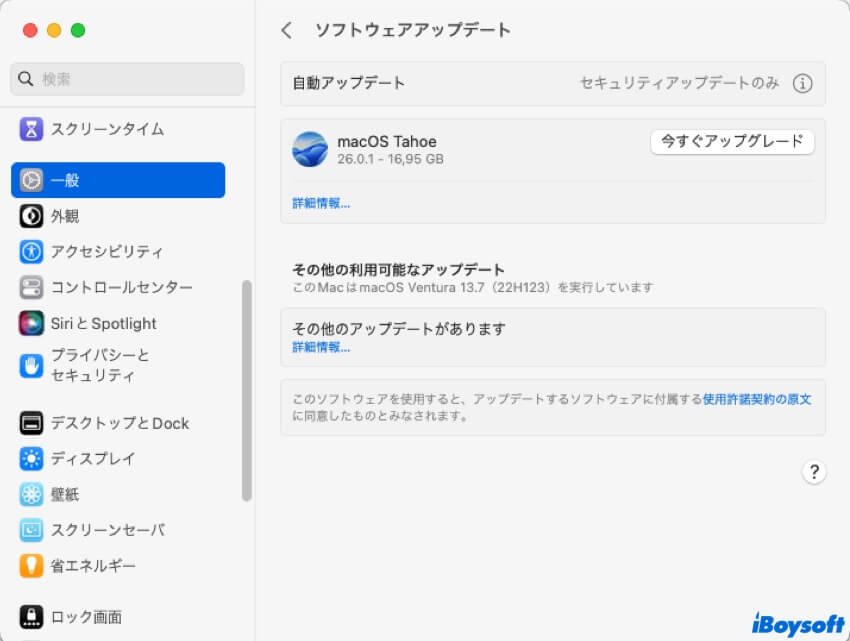Go back with the chevron arrow
Image resolution: width=850 pixels, height=641 pixels.
click(287, 30)
